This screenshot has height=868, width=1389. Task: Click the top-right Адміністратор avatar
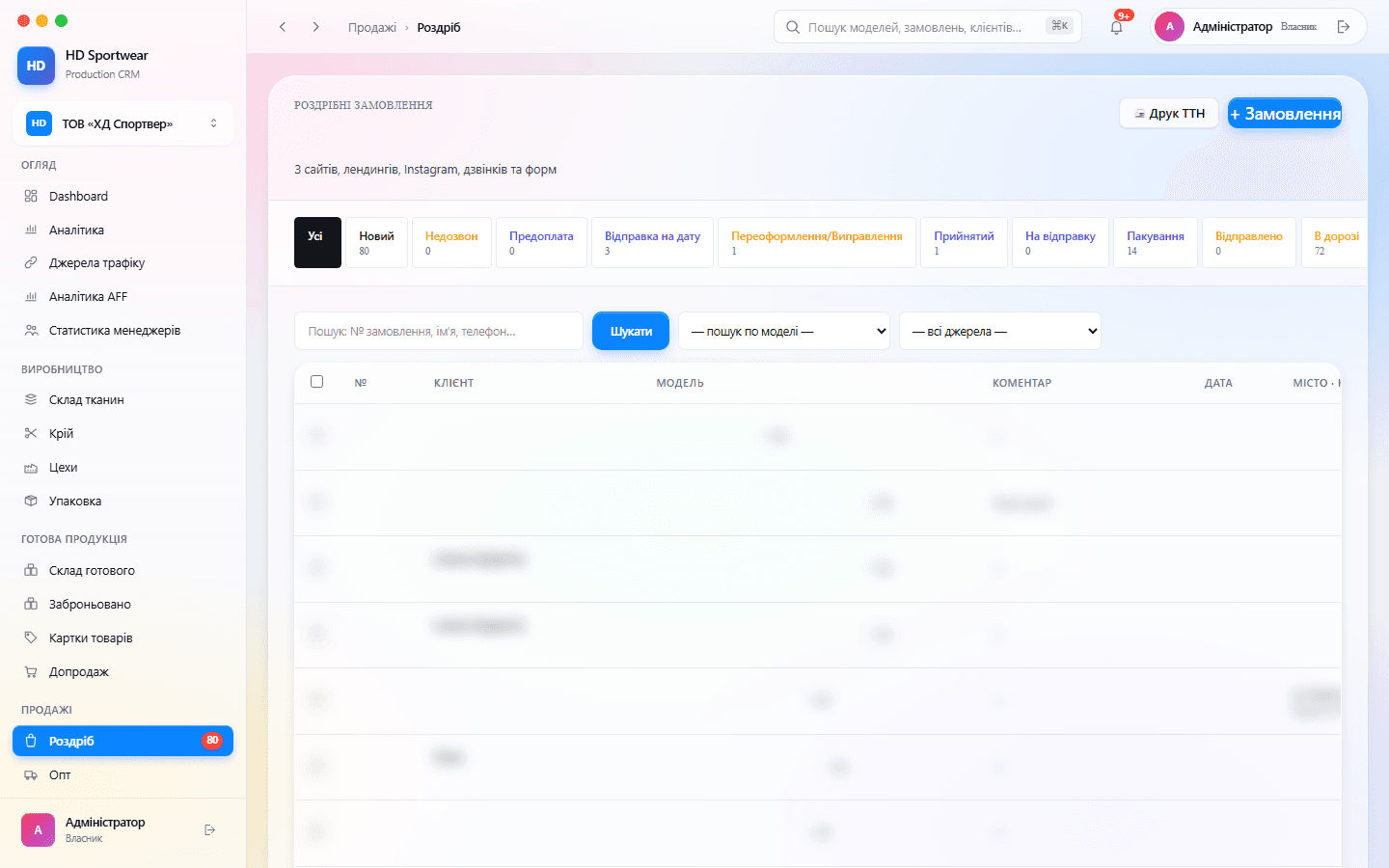click(x=1169, y=27)
